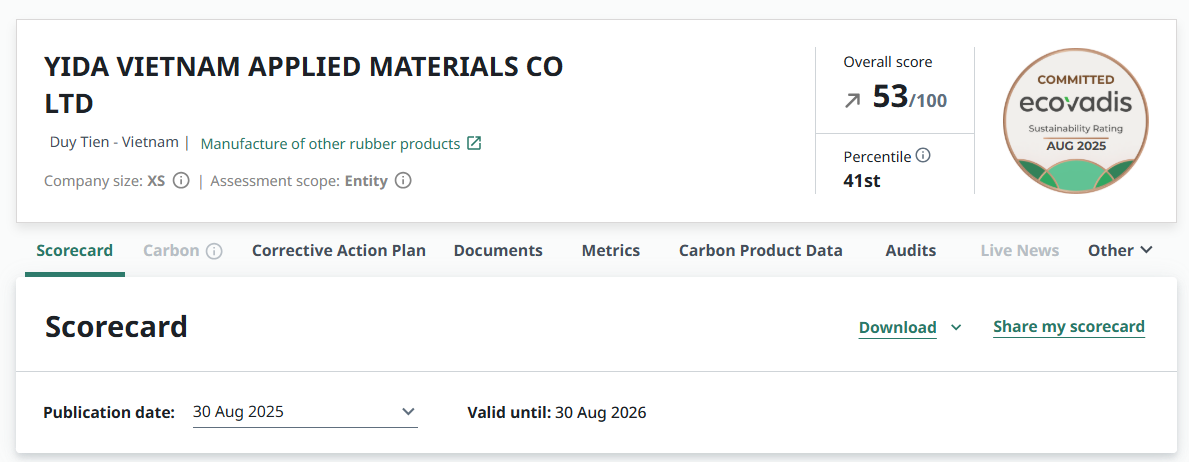Open the Carbon Product Data tab
The width and height of the screenshot is (1189, 462).
[x=761, y=250]
